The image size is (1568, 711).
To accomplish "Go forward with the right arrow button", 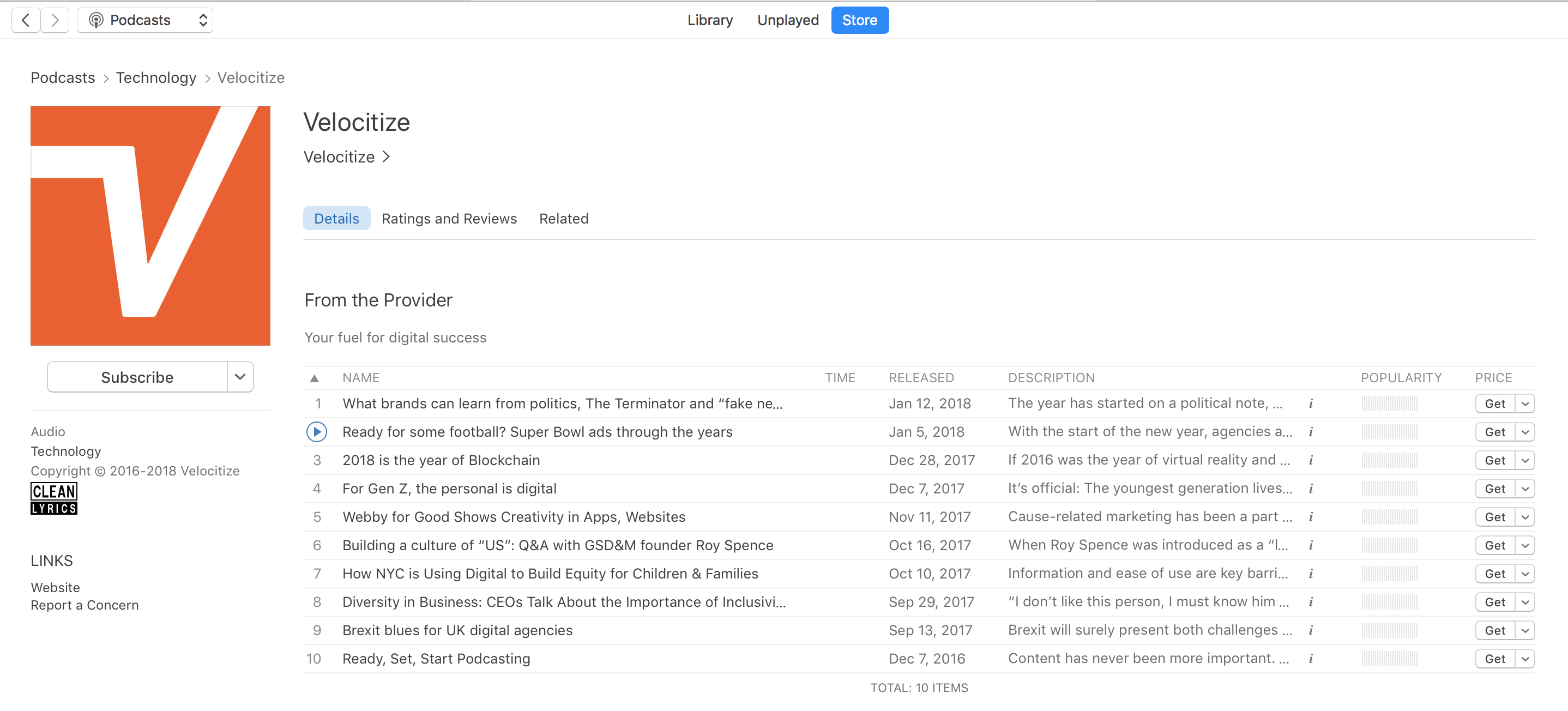I will point(56,20).
